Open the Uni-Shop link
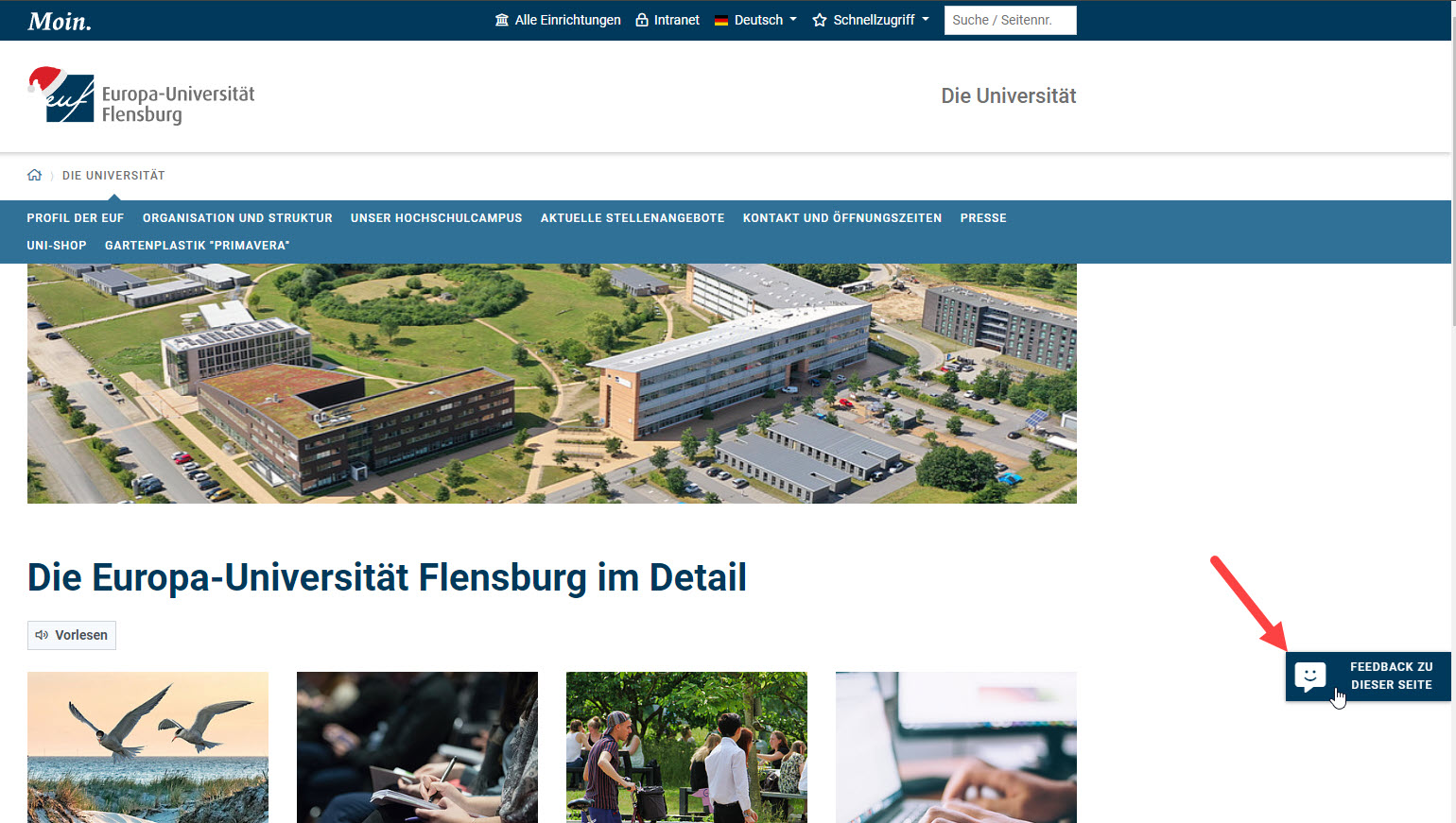Image resolution: width=1456 pixels, height=823 pixels. (57, 246)
